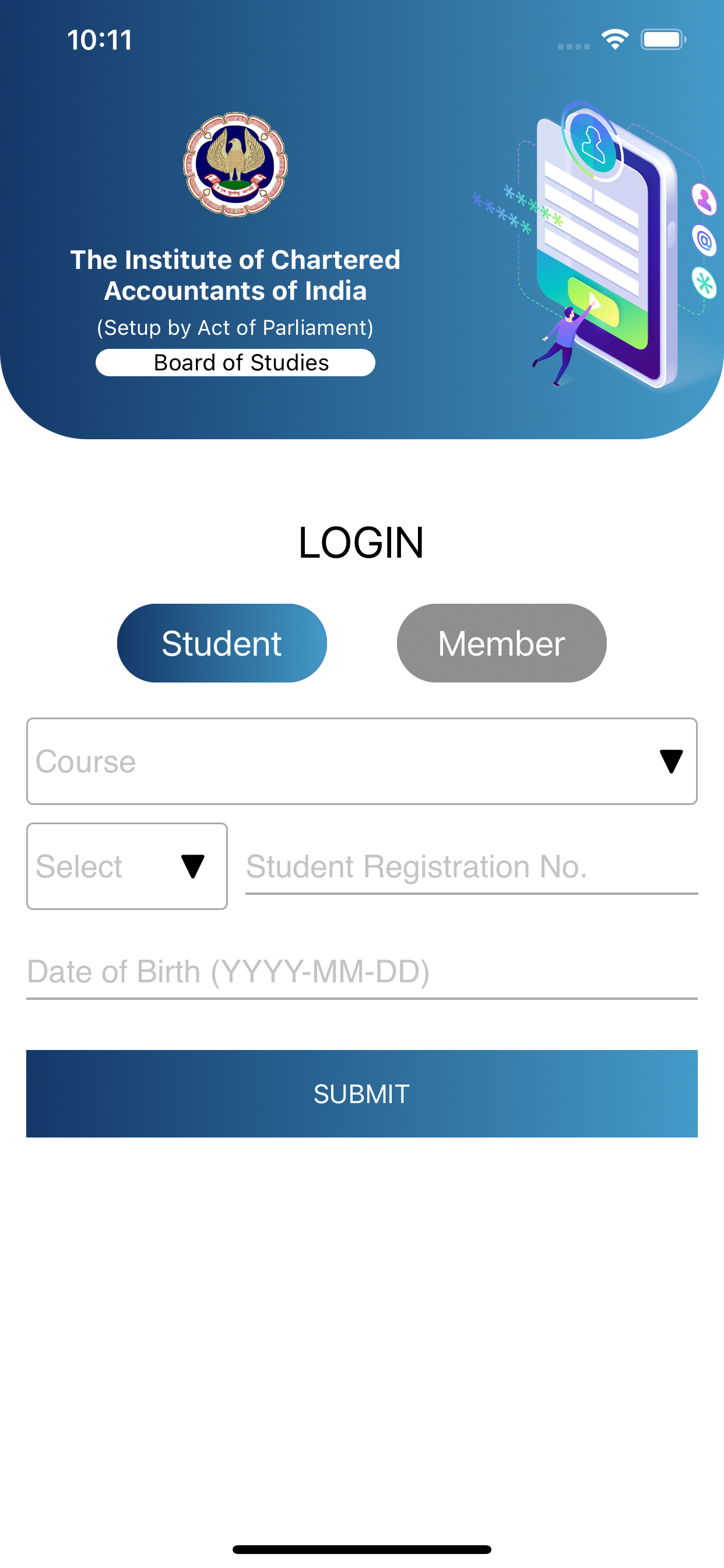Tap the clock showing 10:11
Viewport: 724px width, 1568px height.
click(x=100, y=40)
